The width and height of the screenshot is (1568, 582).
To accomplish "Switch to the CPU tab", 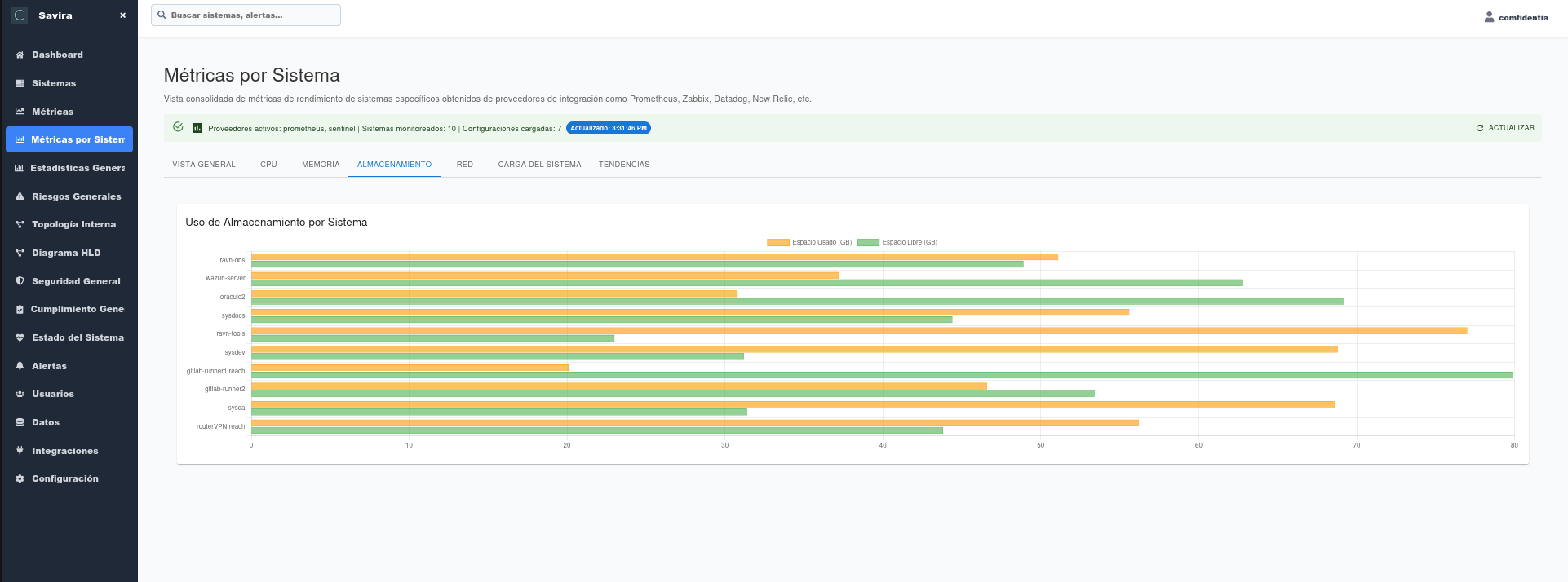I will pos(268,165).
